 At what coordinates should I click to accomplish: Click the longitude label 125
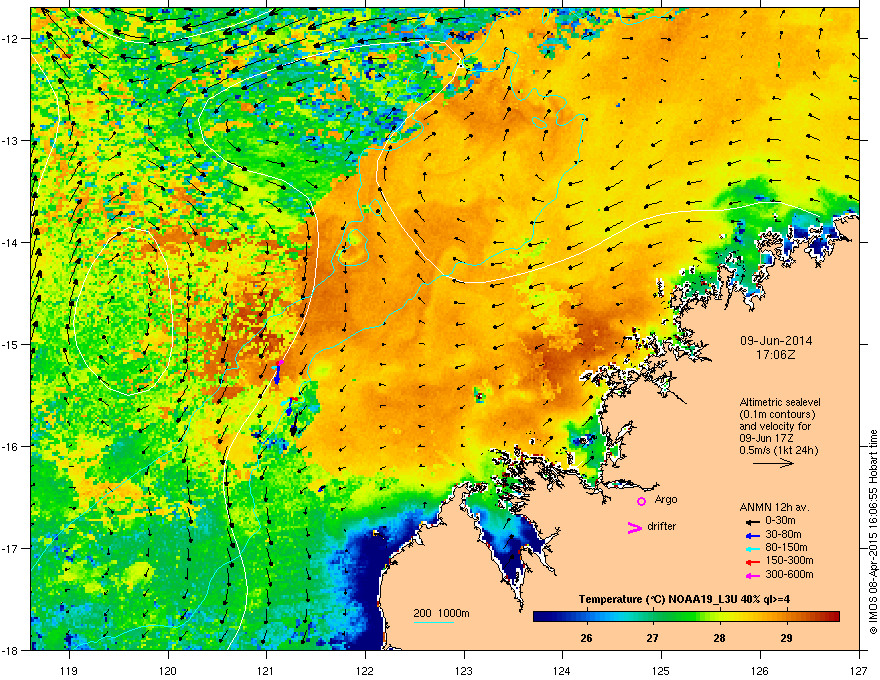(661, 670)
